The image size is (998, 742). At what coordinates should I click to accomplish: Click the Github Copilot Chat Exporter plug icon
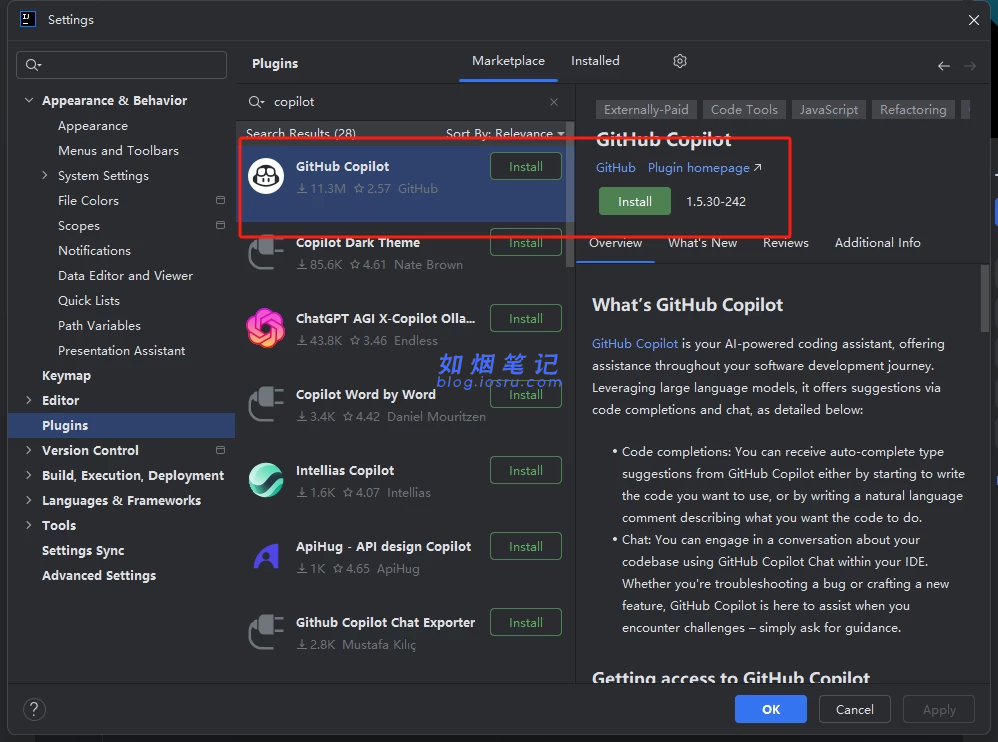tap(265, 631)
